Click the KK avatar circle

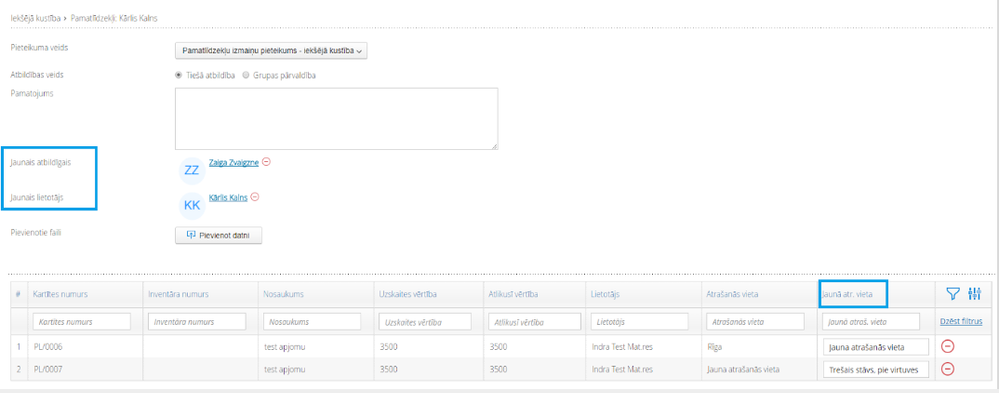tap(192, 205)
